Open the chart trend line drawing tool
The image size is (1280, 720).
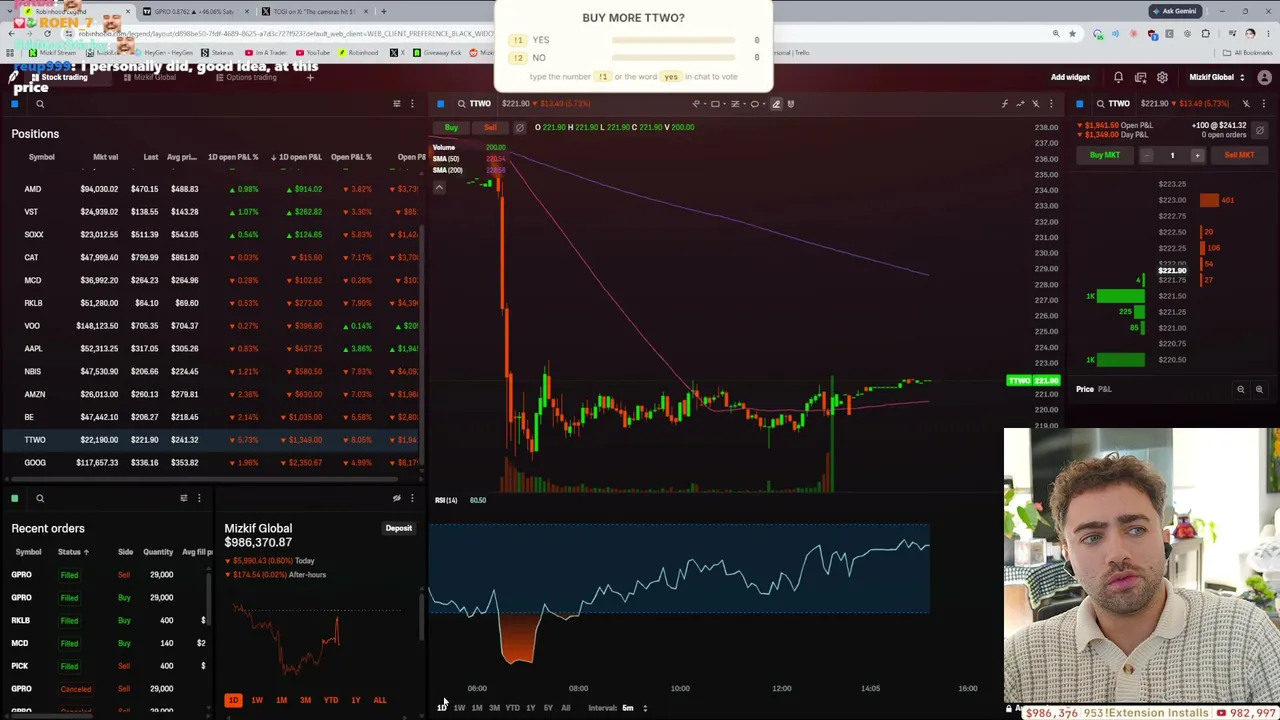[697, 104]
